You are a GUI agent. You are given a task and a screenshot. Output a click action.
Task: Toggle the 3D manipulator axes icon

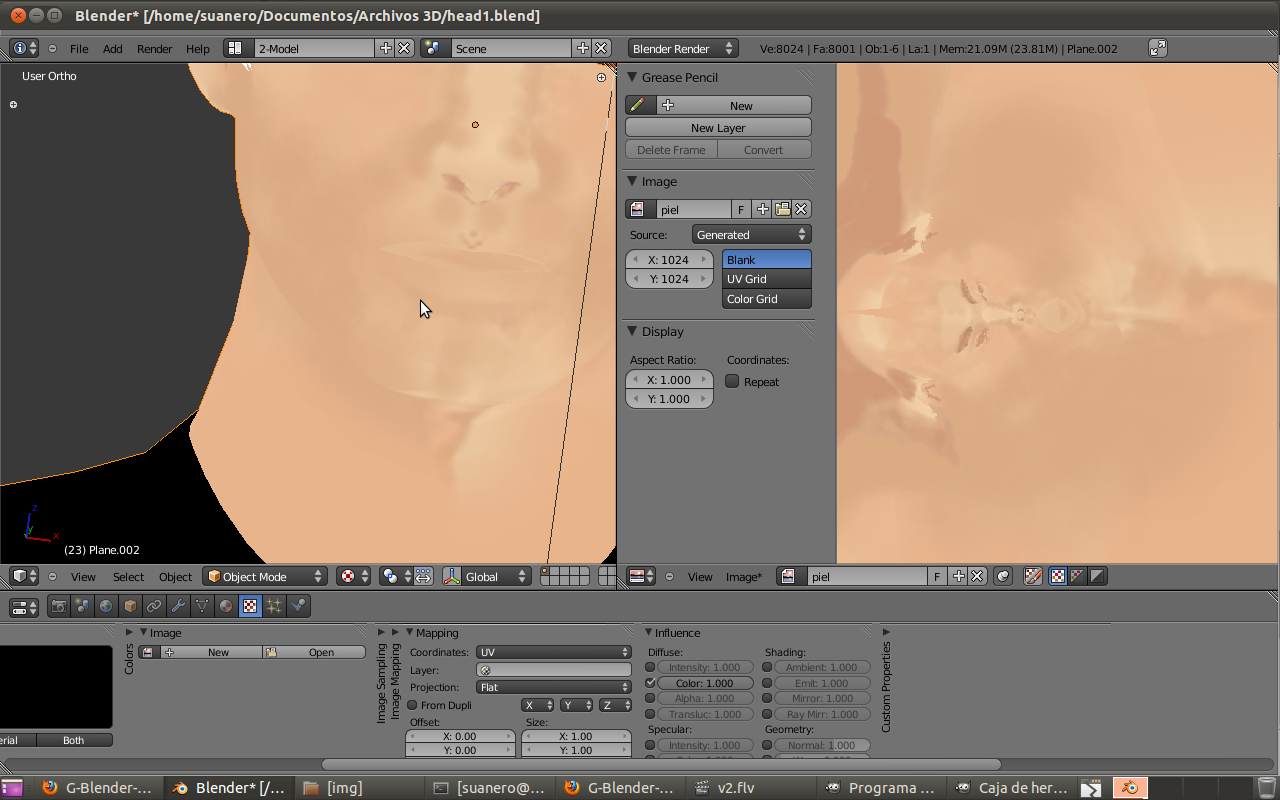(452, 577)
